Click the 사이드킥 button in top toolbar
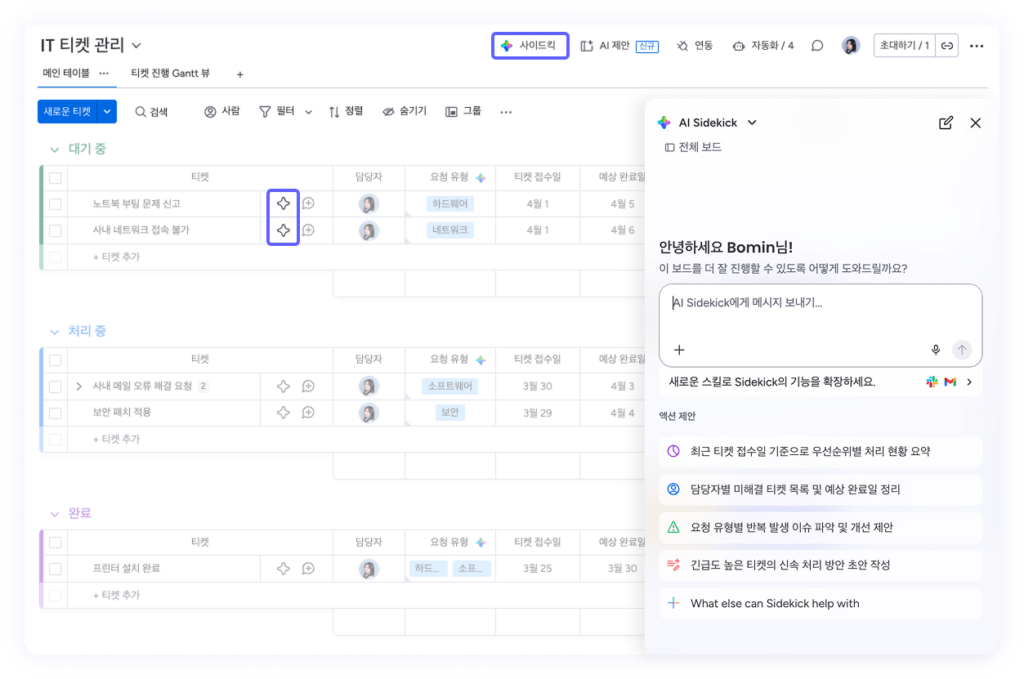This screenshot has width=1024, height=679. (x=531, y=46)
